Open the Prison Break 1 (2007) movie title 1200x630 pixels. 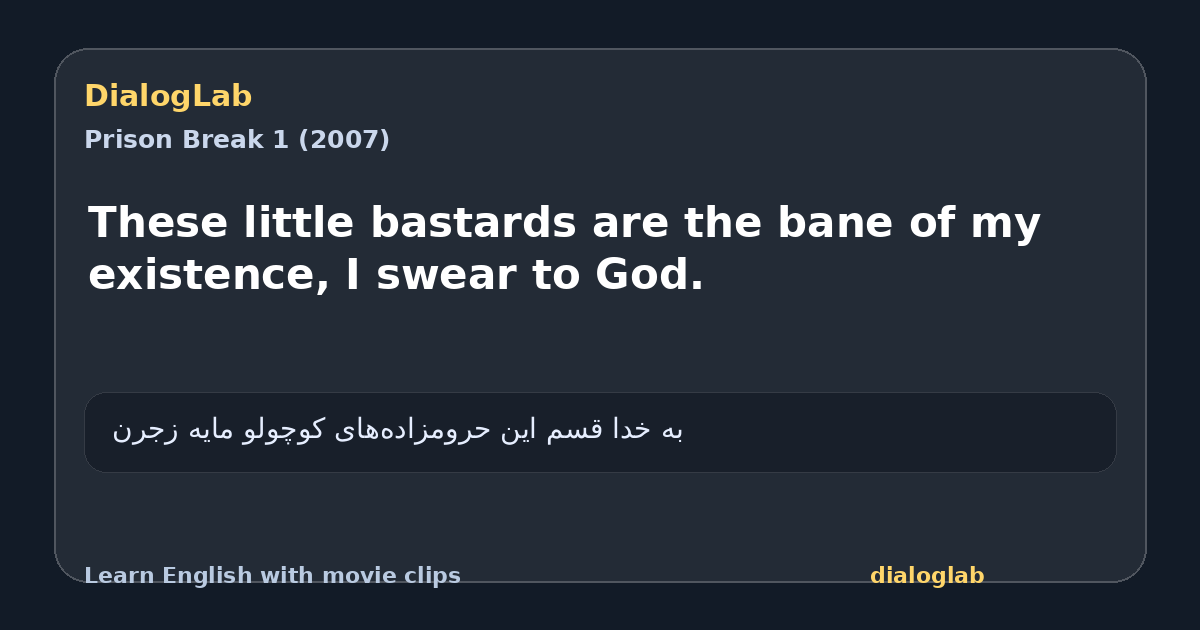click(x=237, y=140)
